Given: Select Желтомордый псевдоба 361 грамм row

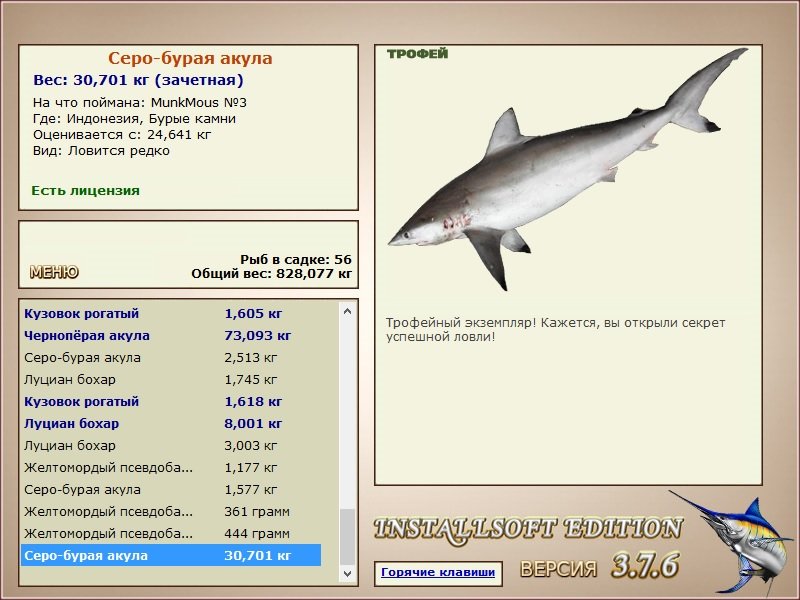Looking at the screenshot, I should (x=171, y=511).
